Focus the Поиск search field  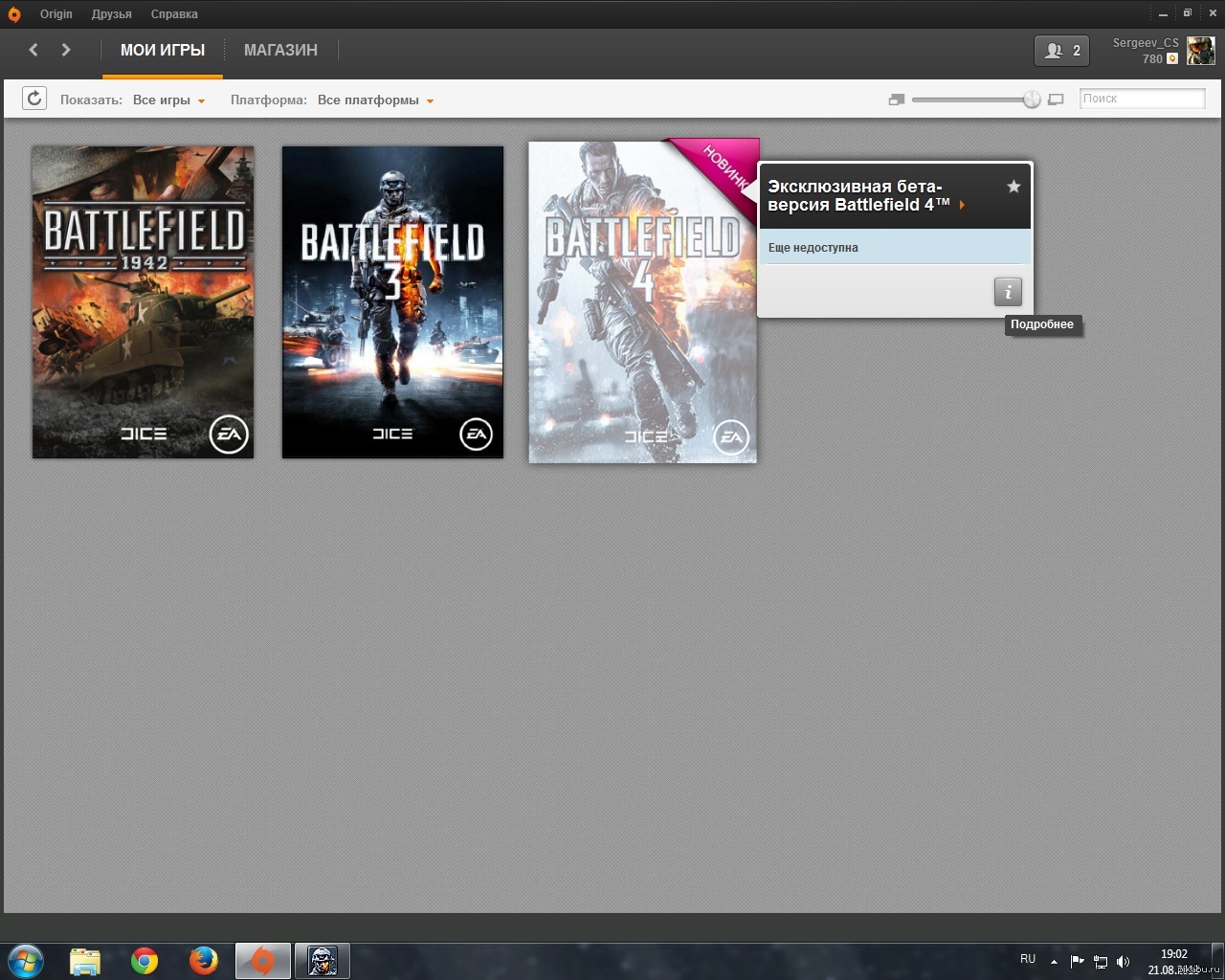click(x=1142, y=99)
